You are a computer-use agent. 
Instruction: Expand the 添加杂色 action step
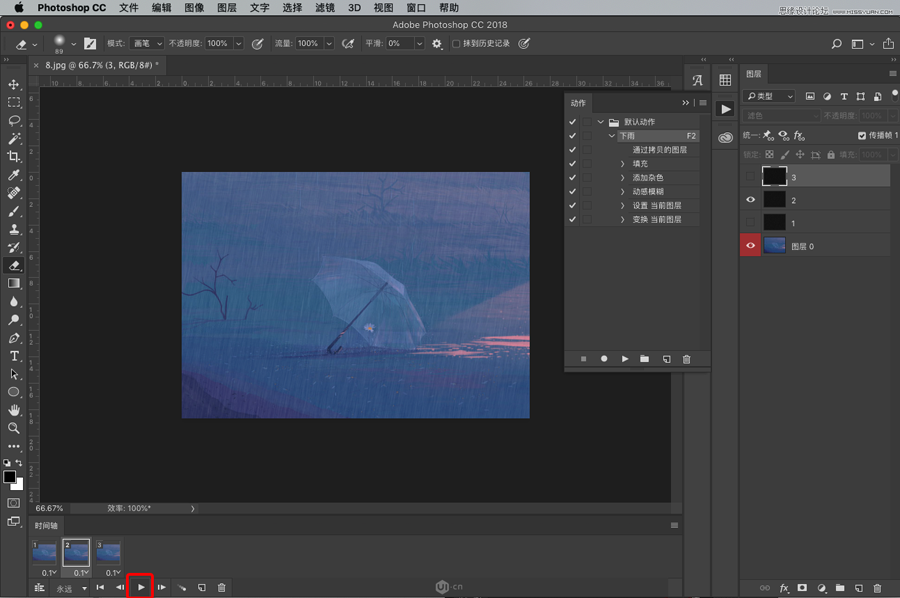(x=622, y=177)
